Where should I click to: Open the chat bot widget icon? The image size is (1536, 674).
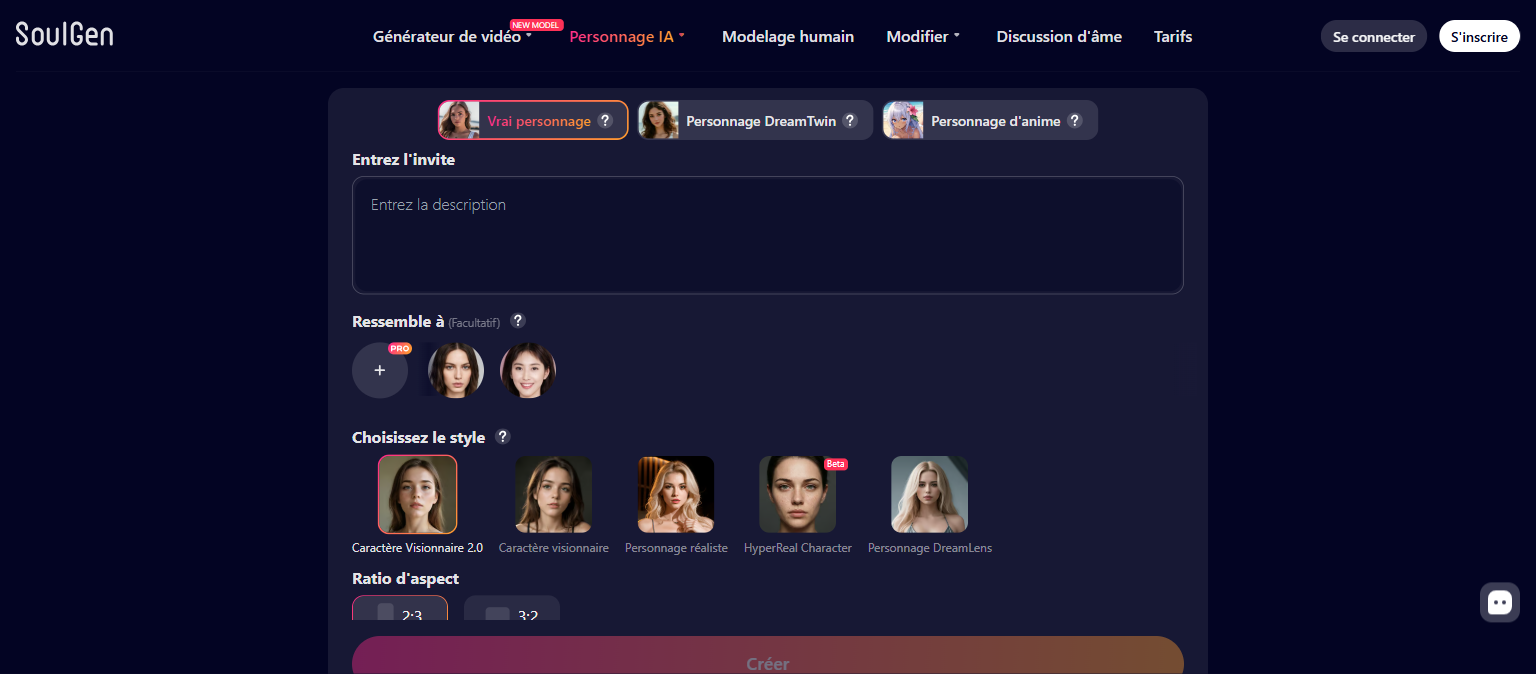[1500, 602]
